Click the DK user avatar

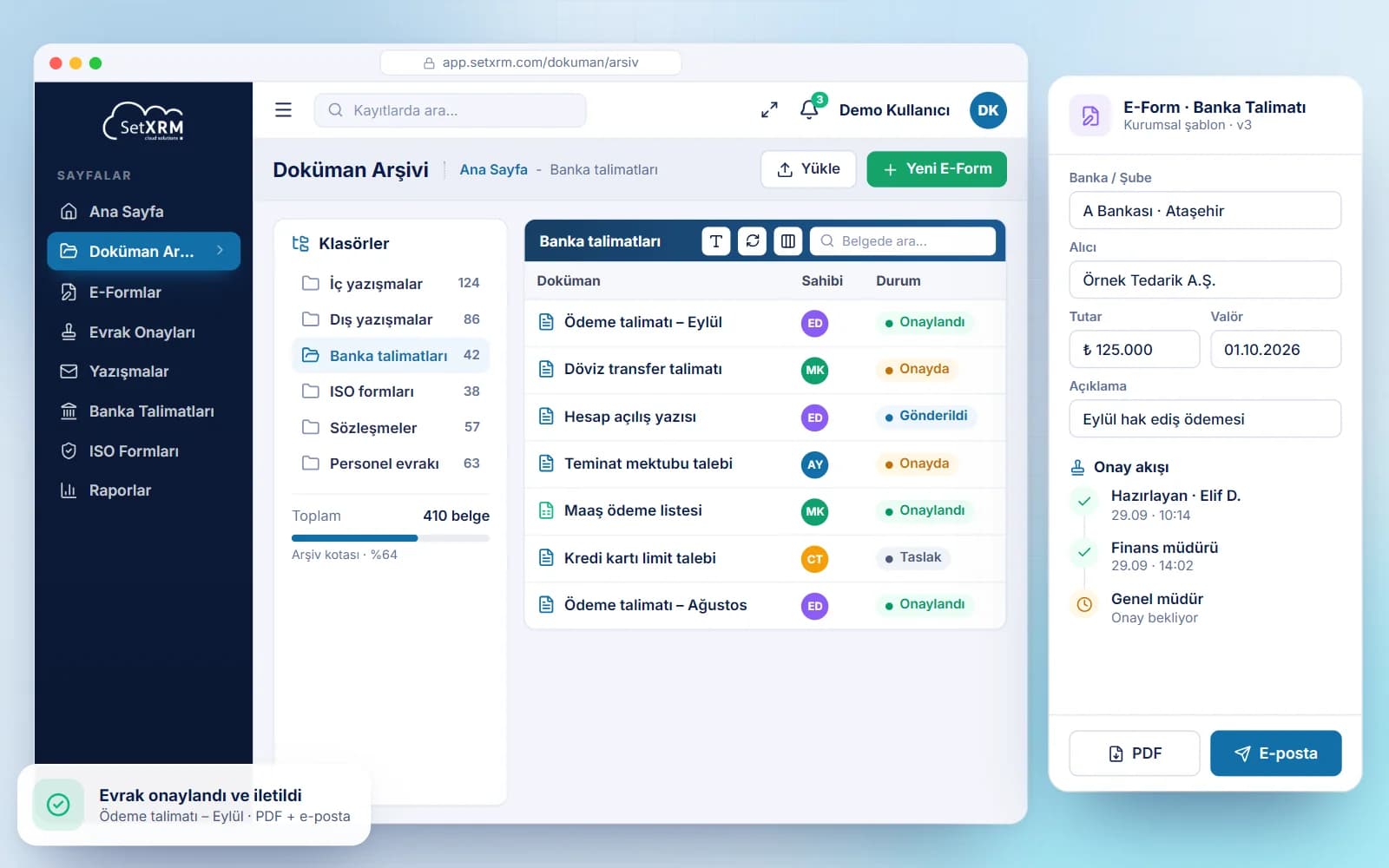988,110
